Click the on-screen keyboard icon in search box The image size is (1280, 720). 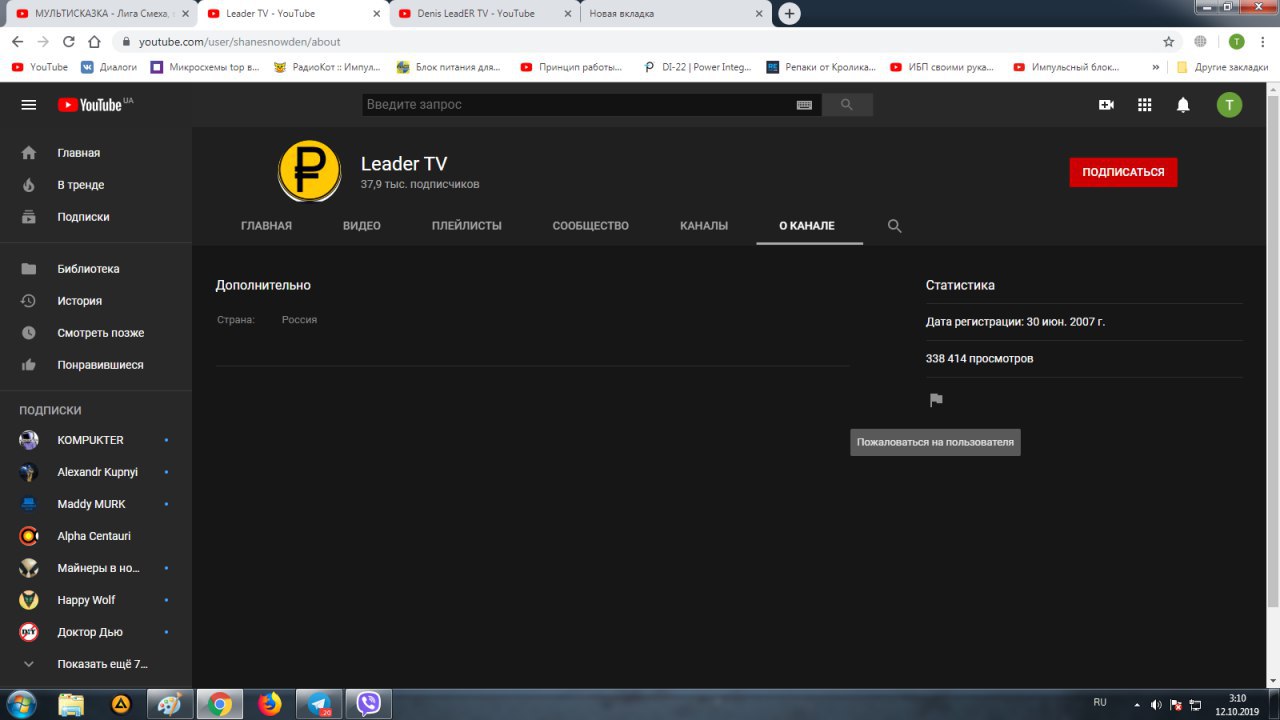tap(804, 105)
